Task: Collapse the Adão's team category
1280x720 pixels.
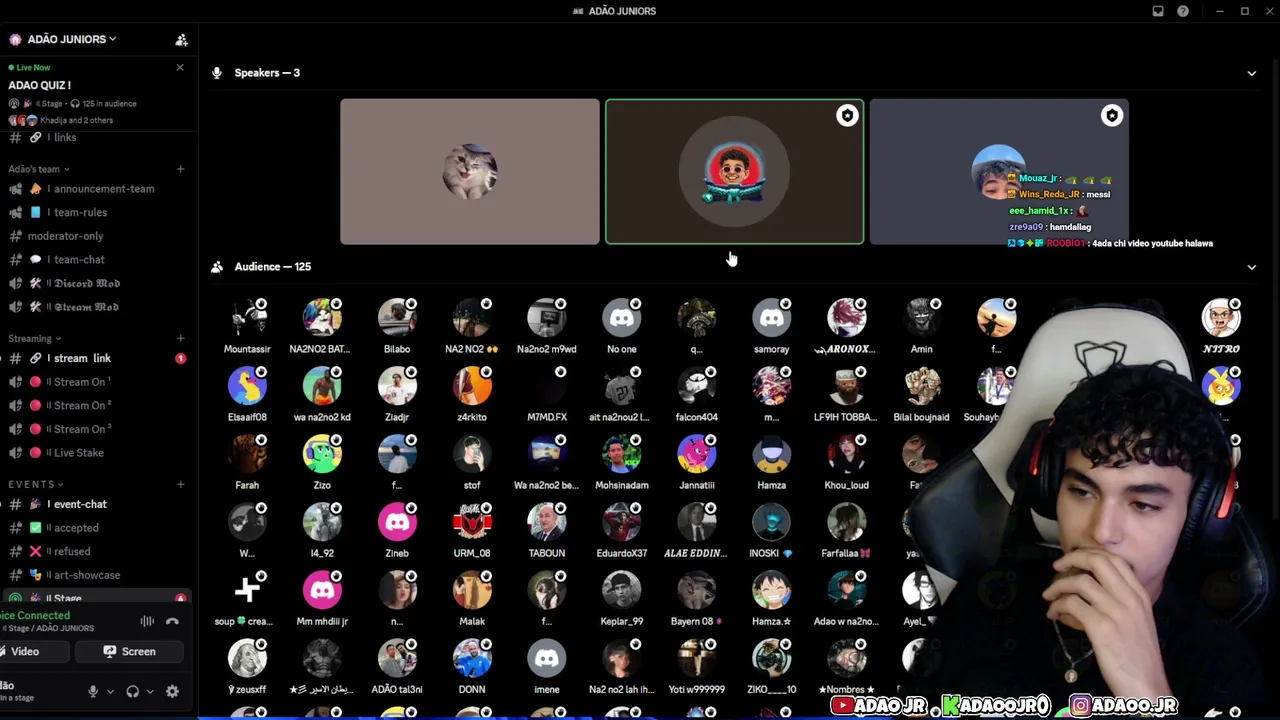Action: pos(38,169)
